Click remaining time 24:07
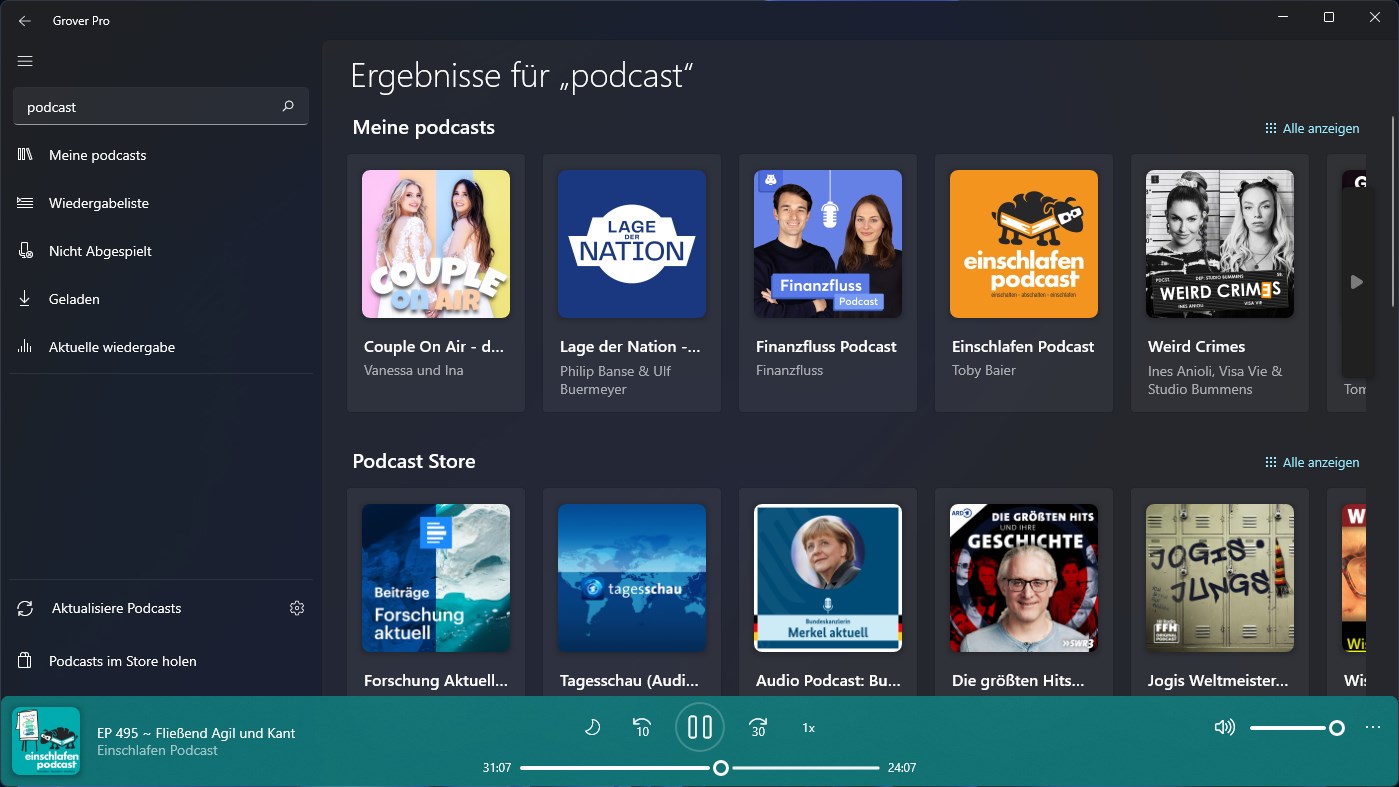The width and height of the screenshot is (1399, 787). (x=902, y=768)
